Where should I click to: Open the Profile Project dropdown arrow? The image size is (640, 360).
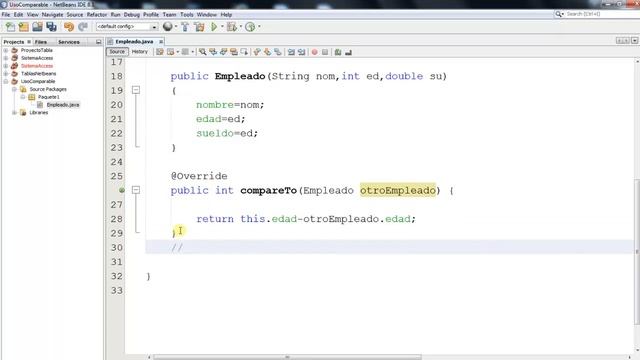tap(259, 27)
